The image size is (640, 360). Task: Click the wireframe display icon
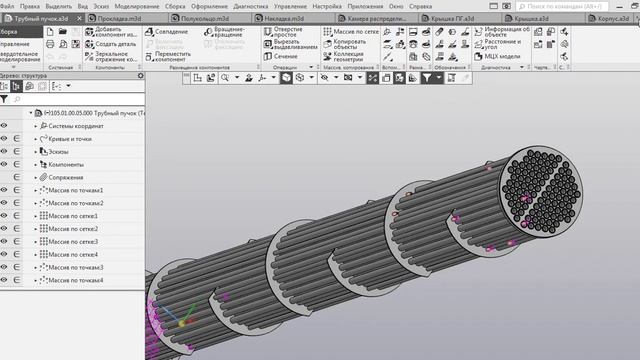[x=300, y=78]
